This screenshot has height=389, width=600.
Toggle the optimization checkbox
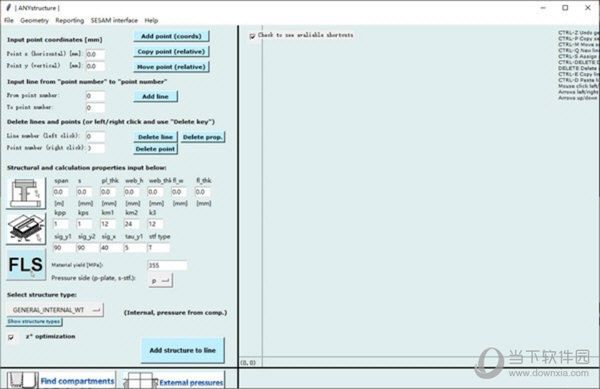pos(11,337)
